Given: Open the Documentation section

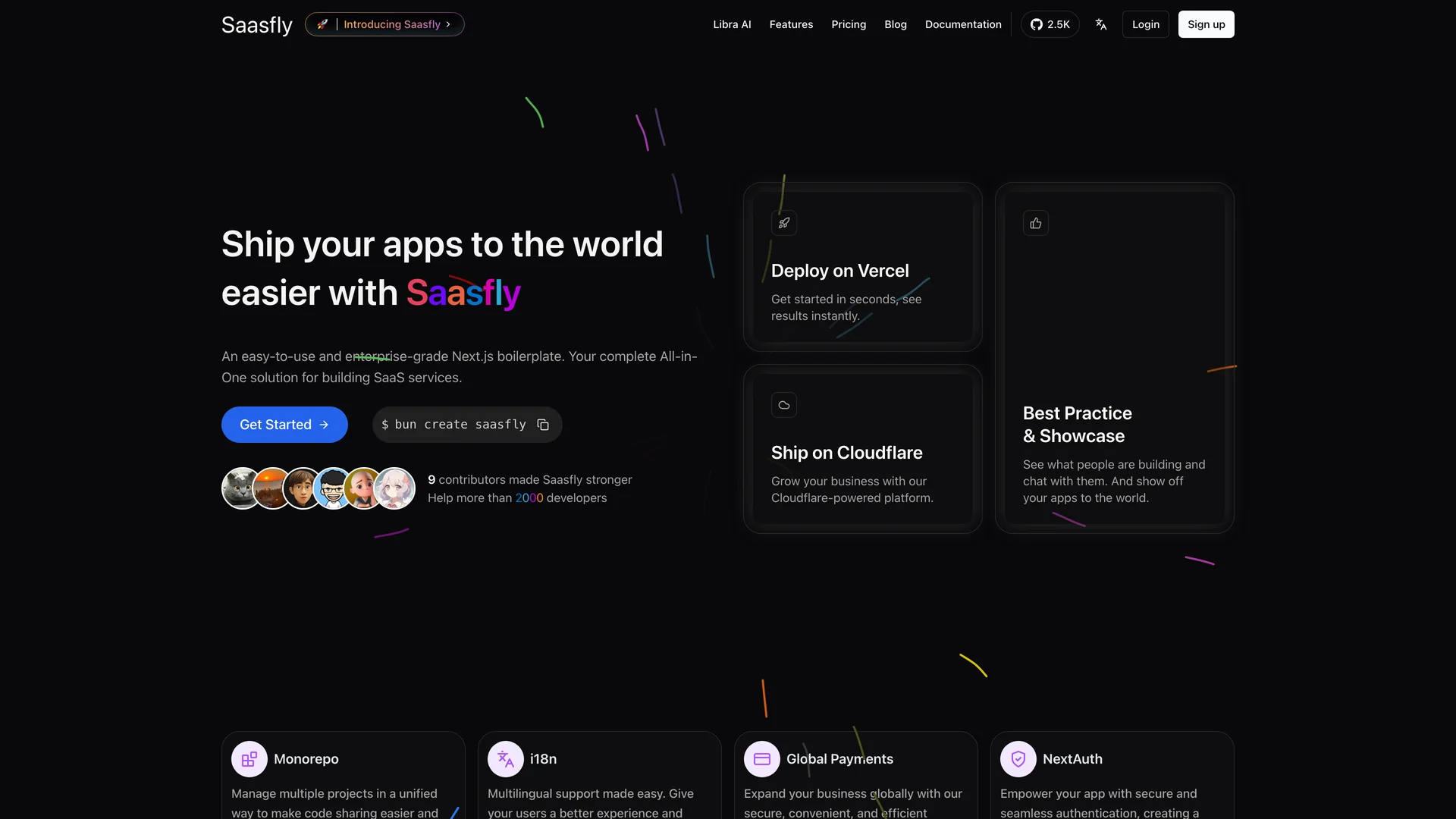Looking at the screenshot, I should pyautogui.click(x=963, y=24).
